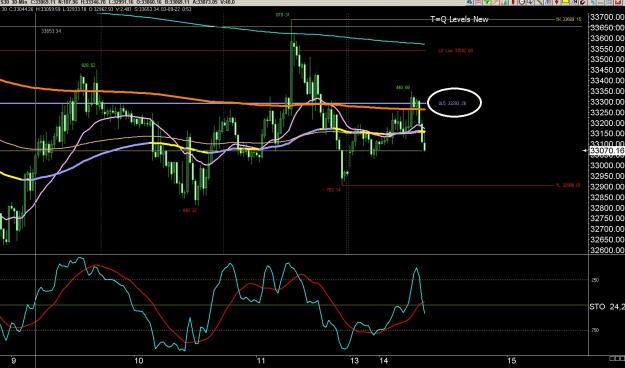Click the 32800.00 price axis label
The width and height of the screenshot is (625, 368).
click(x=607, y=208)
